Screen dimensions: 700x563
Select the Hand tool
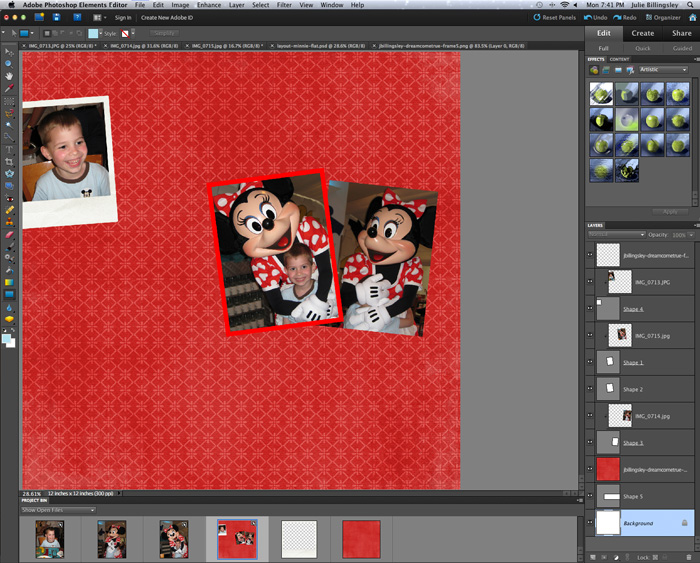pyautogui.click(x=9, y=76)
